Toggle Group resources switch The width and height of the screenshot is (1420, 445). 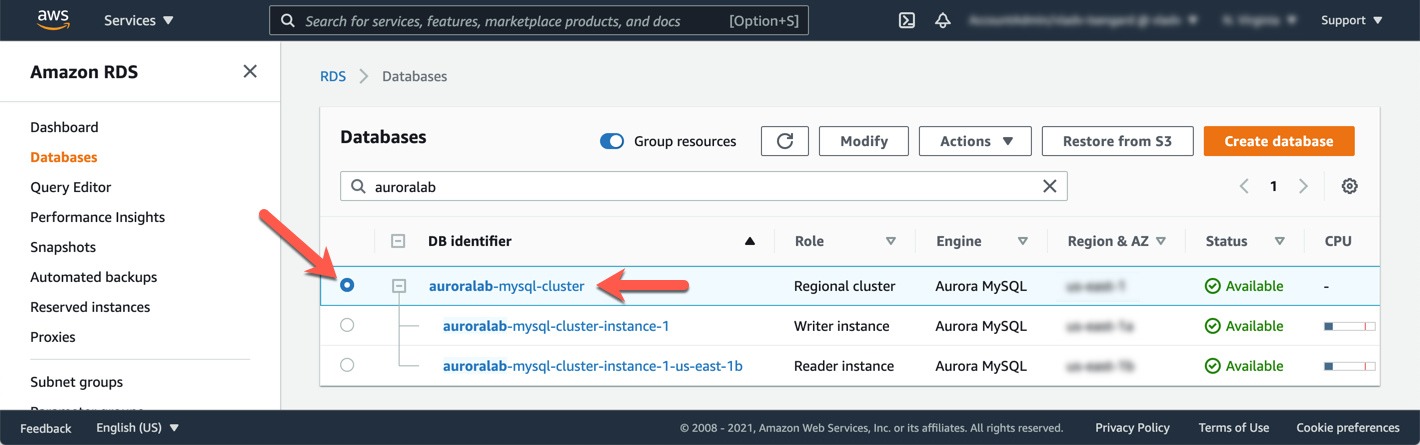coord(612,141)
